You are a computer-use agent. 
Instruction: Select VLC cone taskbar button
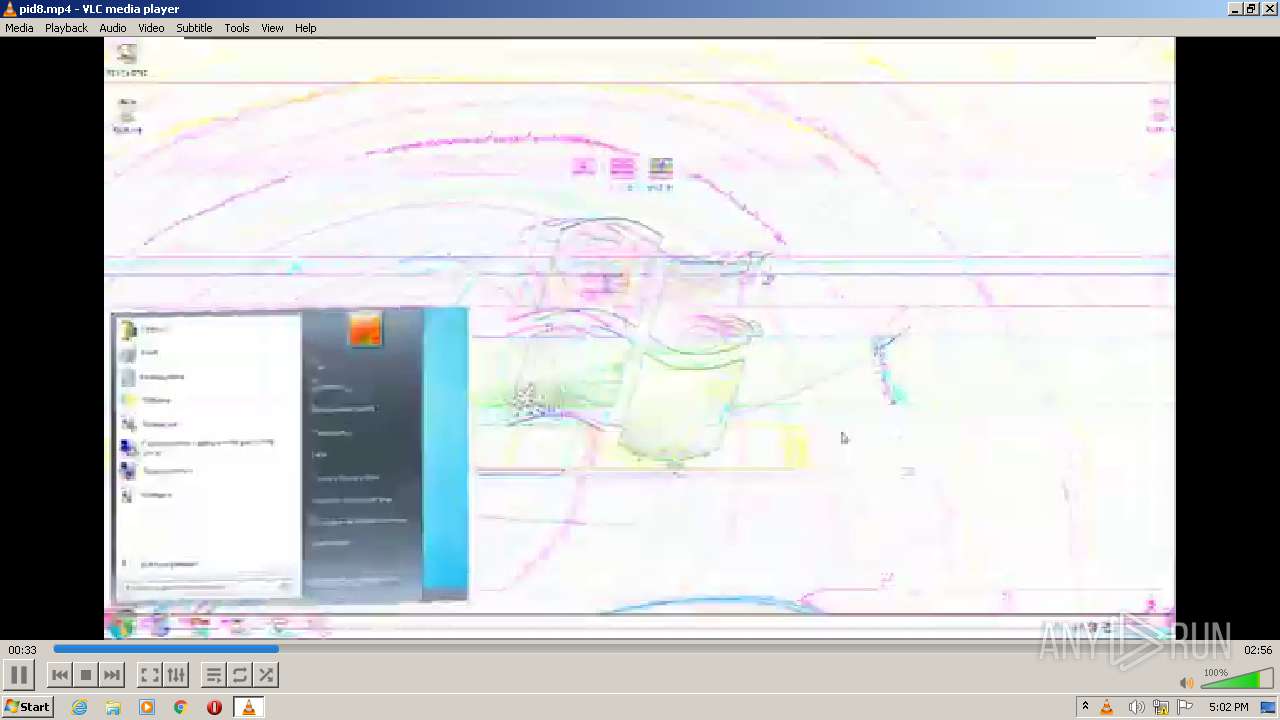249,707
